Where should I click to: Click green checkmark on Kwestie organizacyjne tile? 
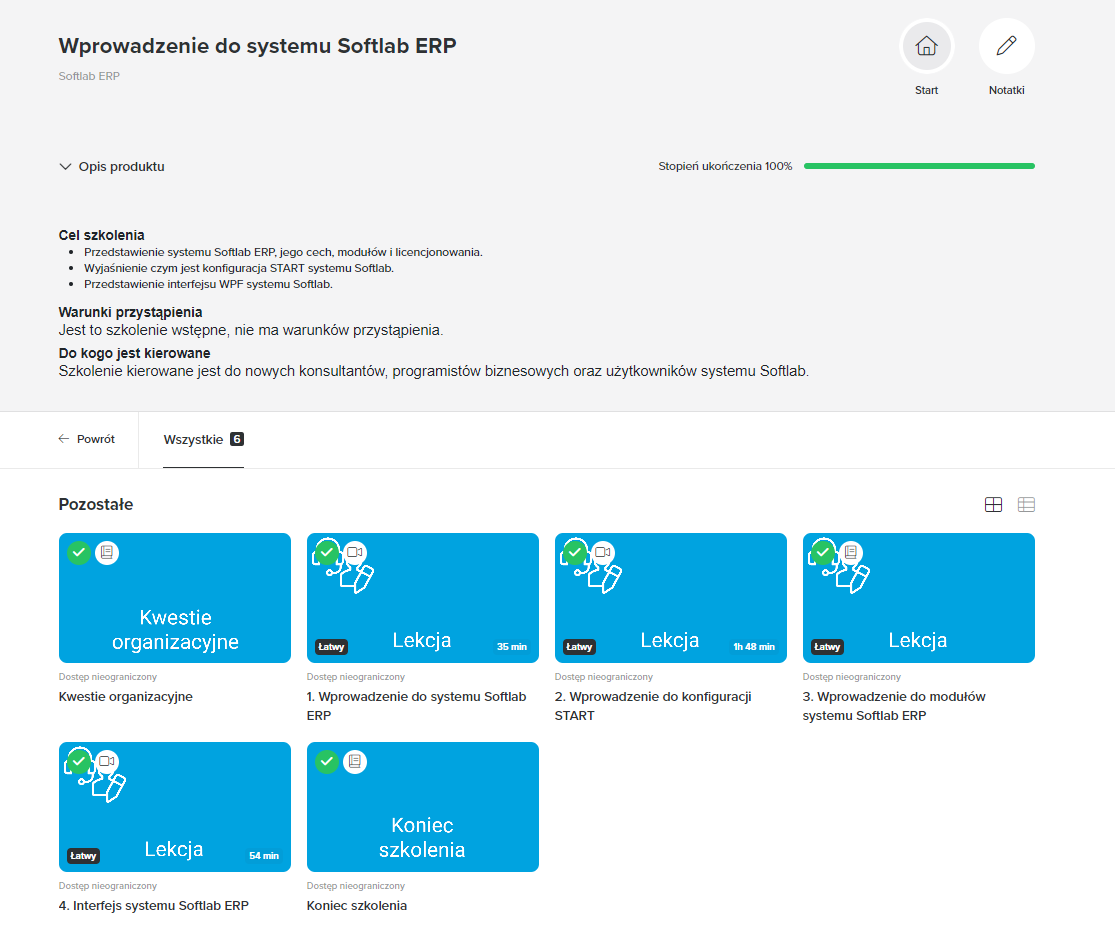click(x=79, y=552)
